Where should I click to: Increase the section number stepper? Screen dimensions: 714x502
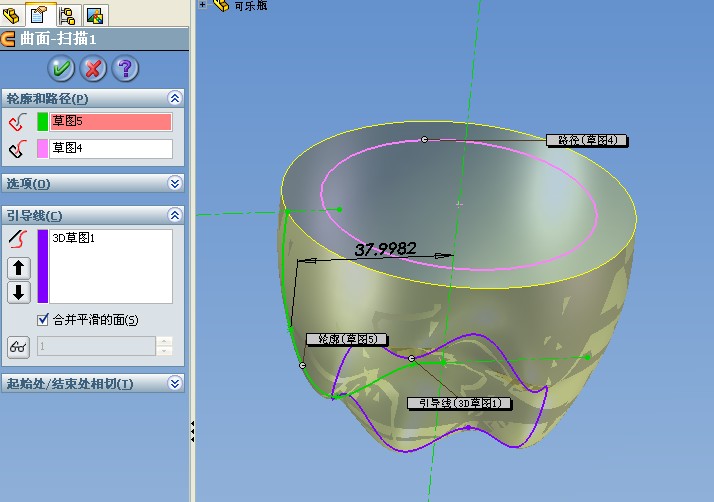tap(164, 341)
